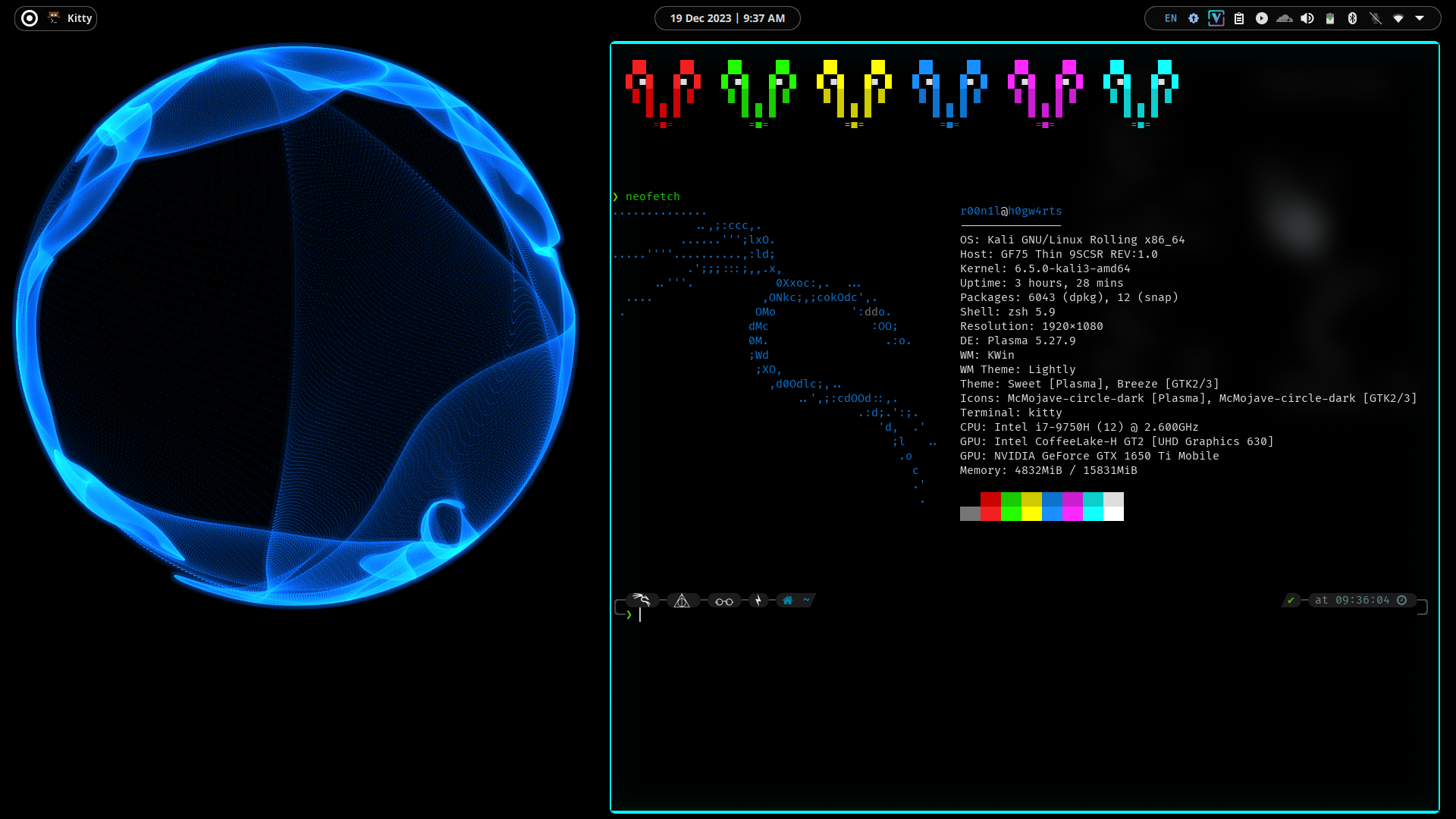Open the date and time calendar widget
This screenshot has width=1456, height=819.
click(726, 18)
